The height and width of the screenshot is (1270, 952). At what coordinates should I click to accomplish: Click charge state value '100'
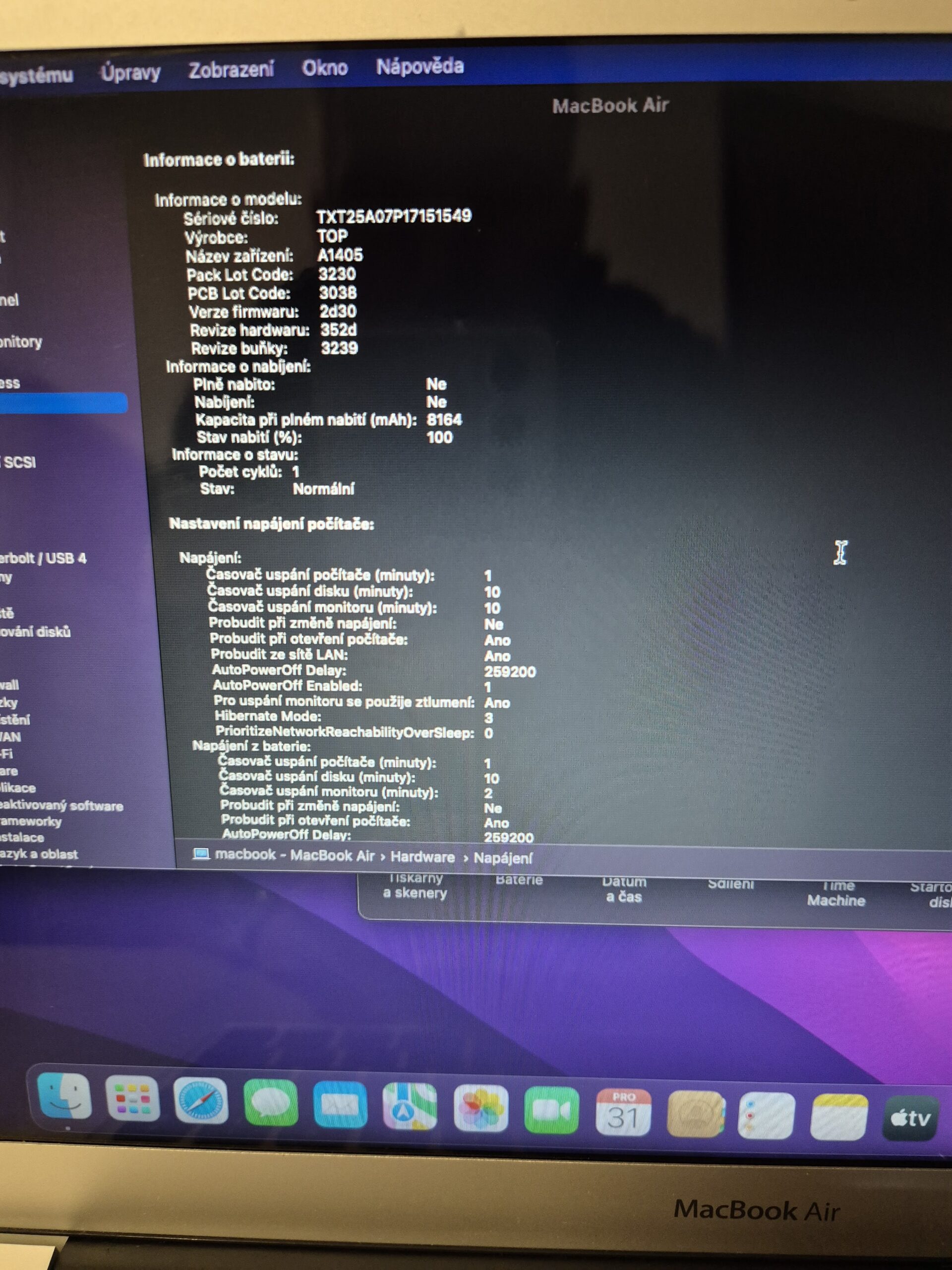(x=440, y=438)
